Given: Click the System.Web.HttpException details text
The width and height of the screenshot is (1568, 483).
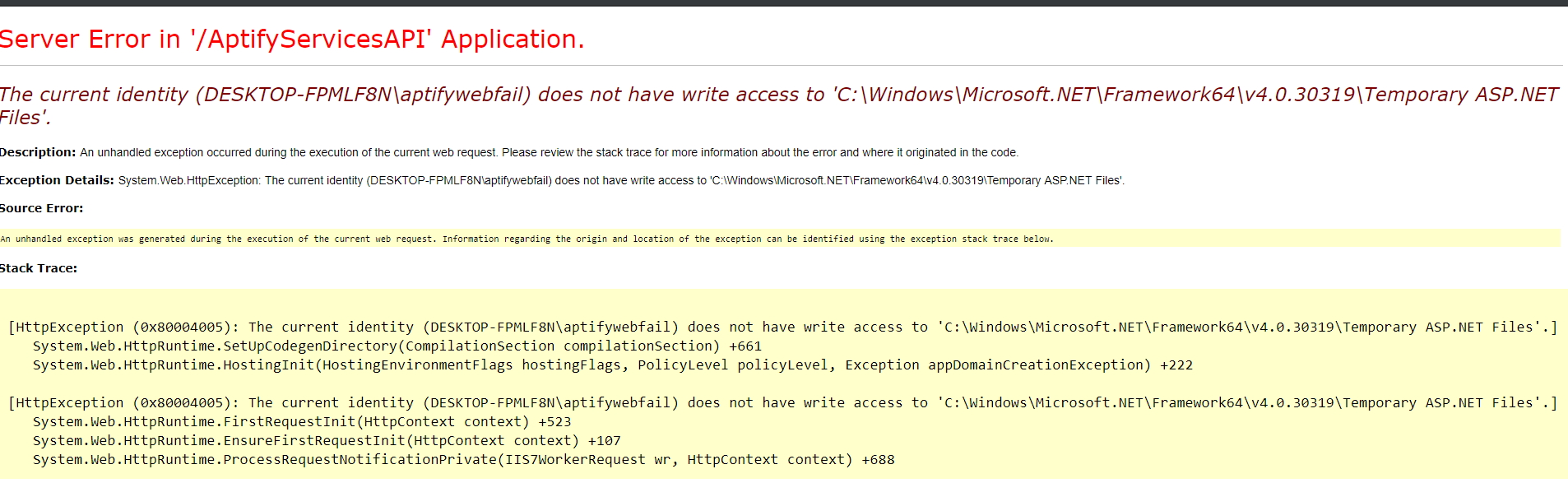Looking at the screenshot, I should pyautogui.click(x=621, y=180).
